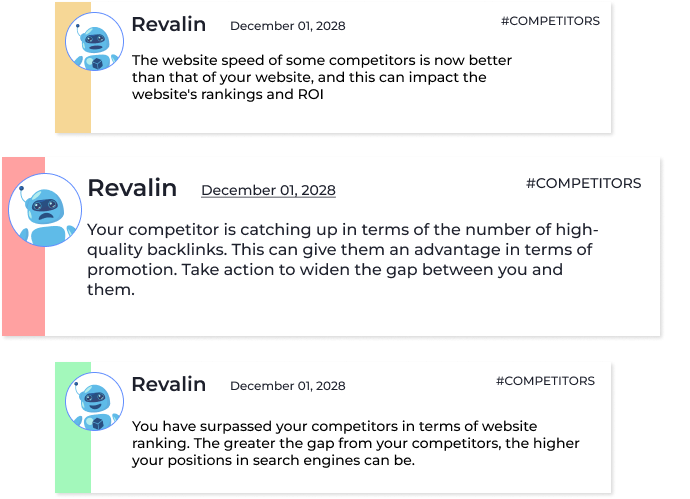Click the green severity stripe
The height and width of the screenshot is (499, 690).
click(x=73, y=427)
